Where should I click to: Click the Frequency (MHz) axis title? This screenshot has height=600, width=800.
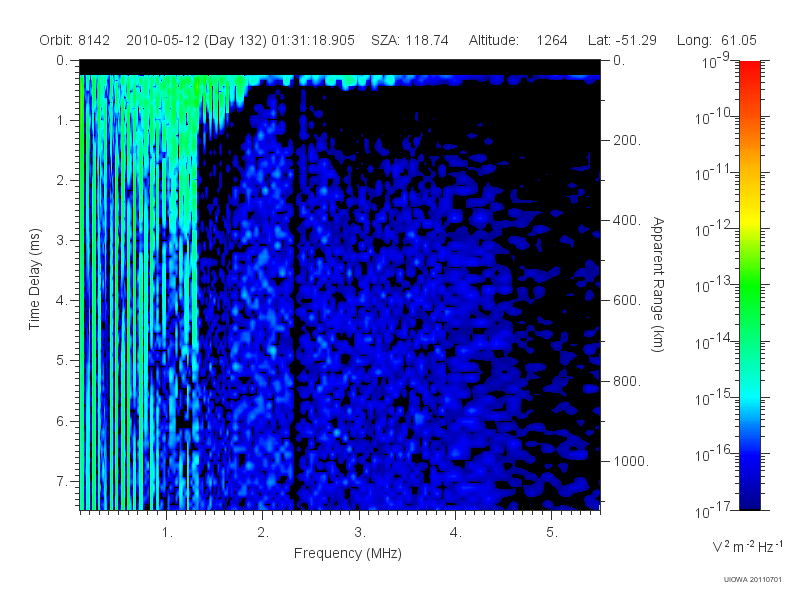click(x=348, y=553)
